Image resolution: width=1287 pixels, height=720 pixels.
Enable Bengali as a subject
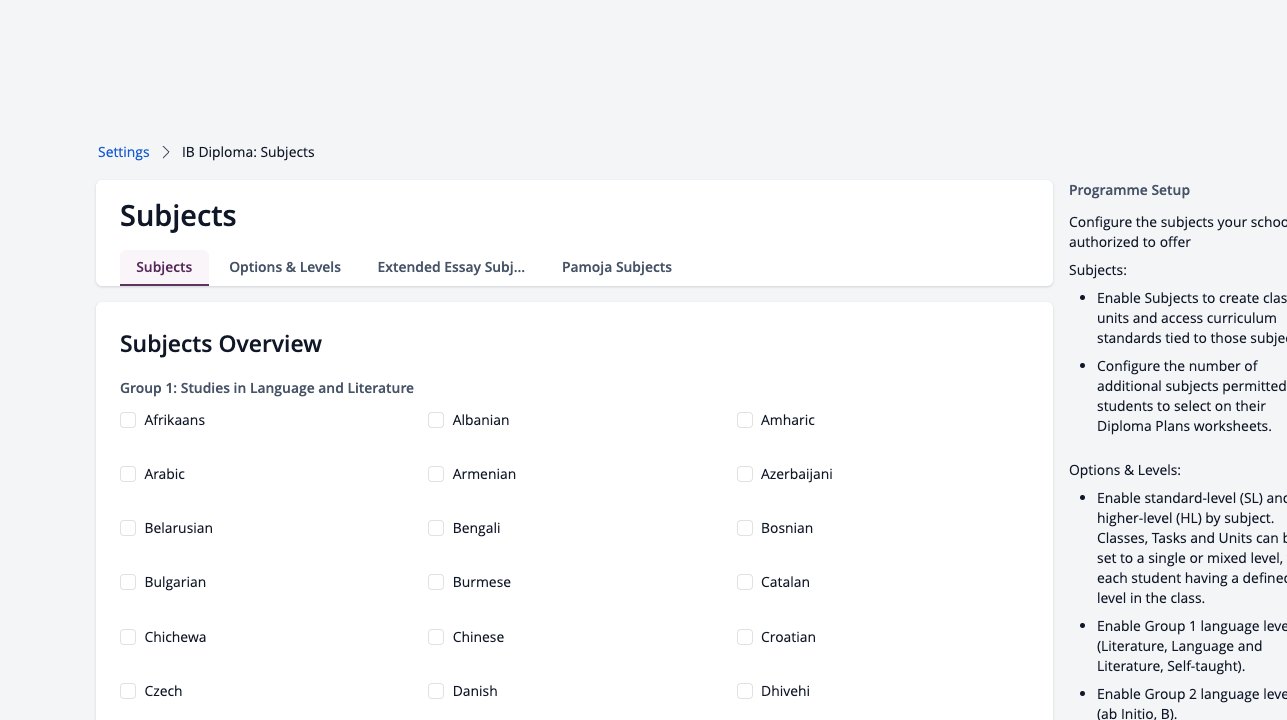click(436, 528)
